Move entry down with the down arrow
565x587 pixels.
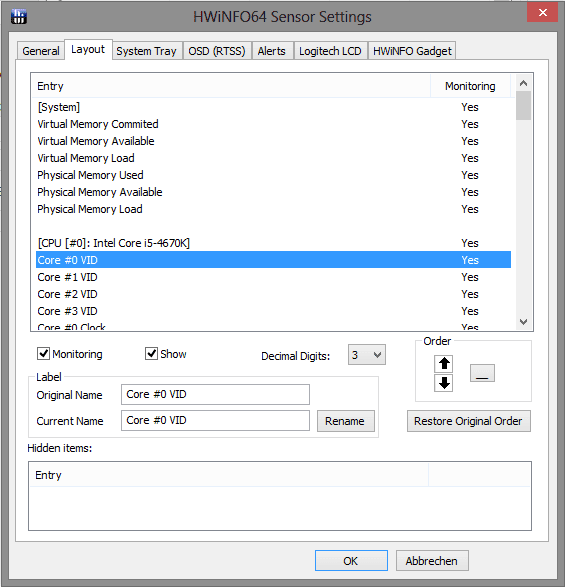coord(444,383)
